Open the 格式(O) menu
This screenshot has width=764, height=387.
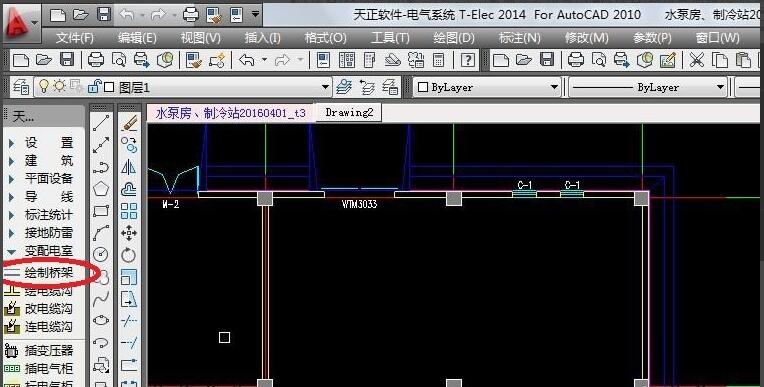click(x=325, y=38)
